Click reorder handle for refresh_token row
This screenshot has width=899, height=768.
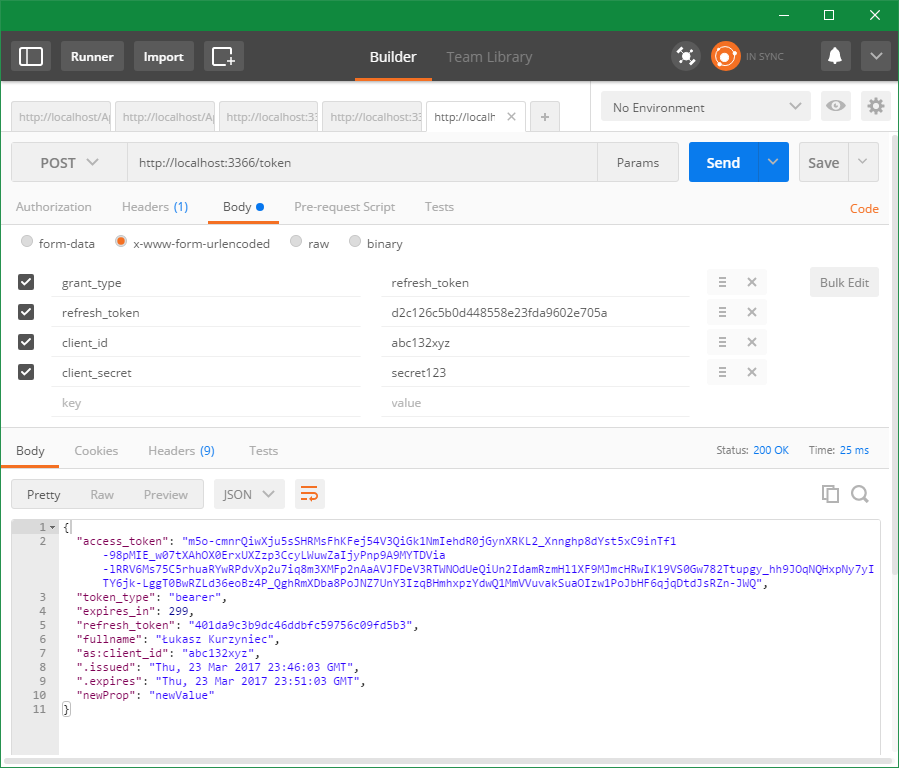coord(722,312)
